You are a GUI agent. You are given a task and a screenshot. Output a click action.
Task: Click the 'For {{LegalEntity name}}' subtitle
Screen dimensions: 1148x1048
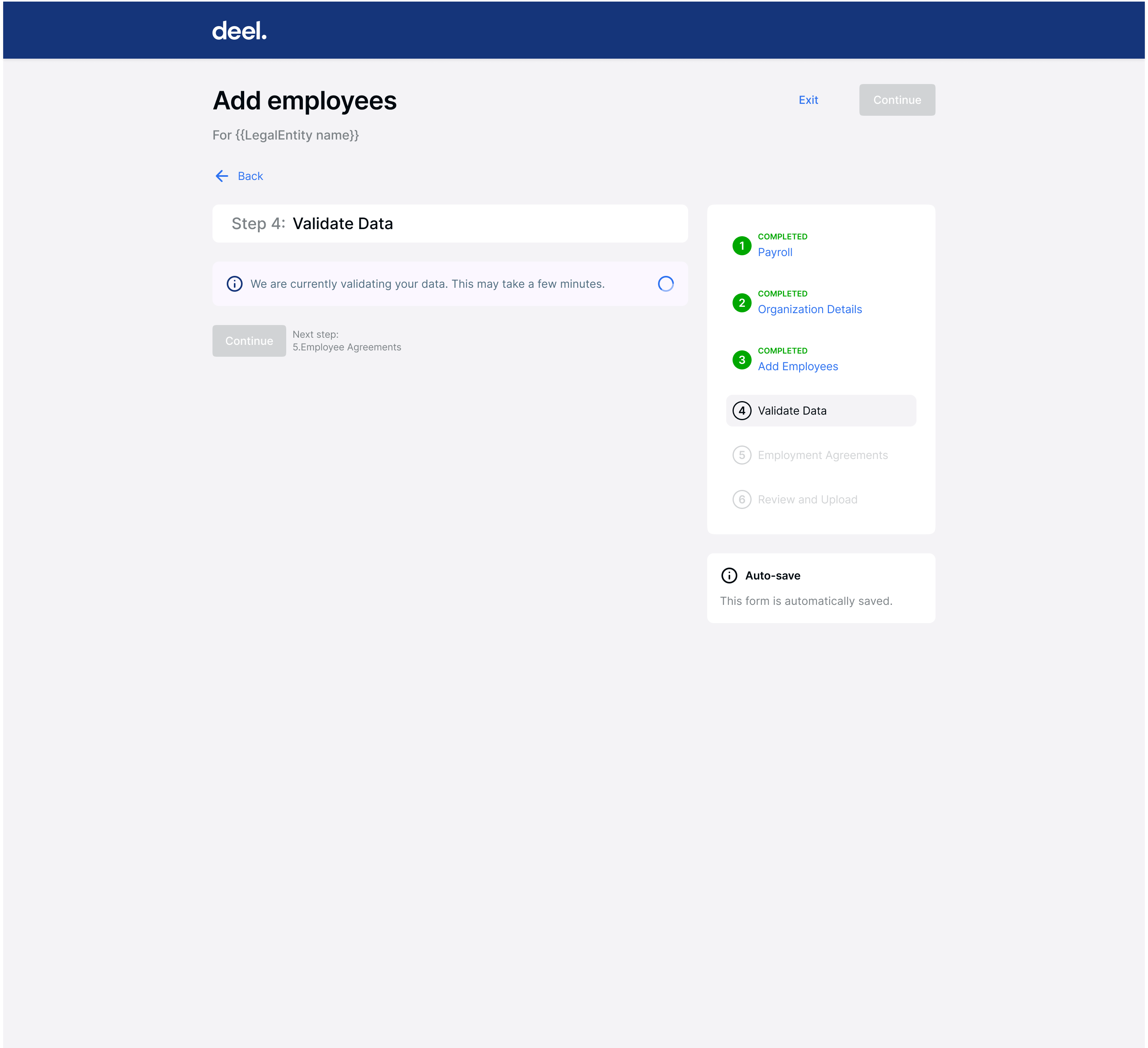(285, 136)
